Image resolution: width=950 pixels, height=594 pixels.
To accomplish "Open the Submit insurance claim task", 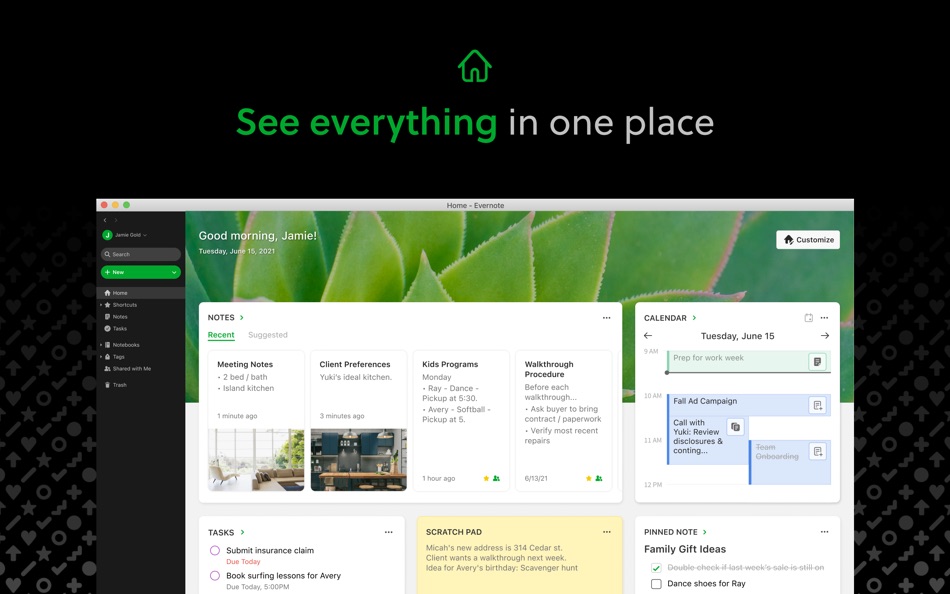I will click(270, 550).
